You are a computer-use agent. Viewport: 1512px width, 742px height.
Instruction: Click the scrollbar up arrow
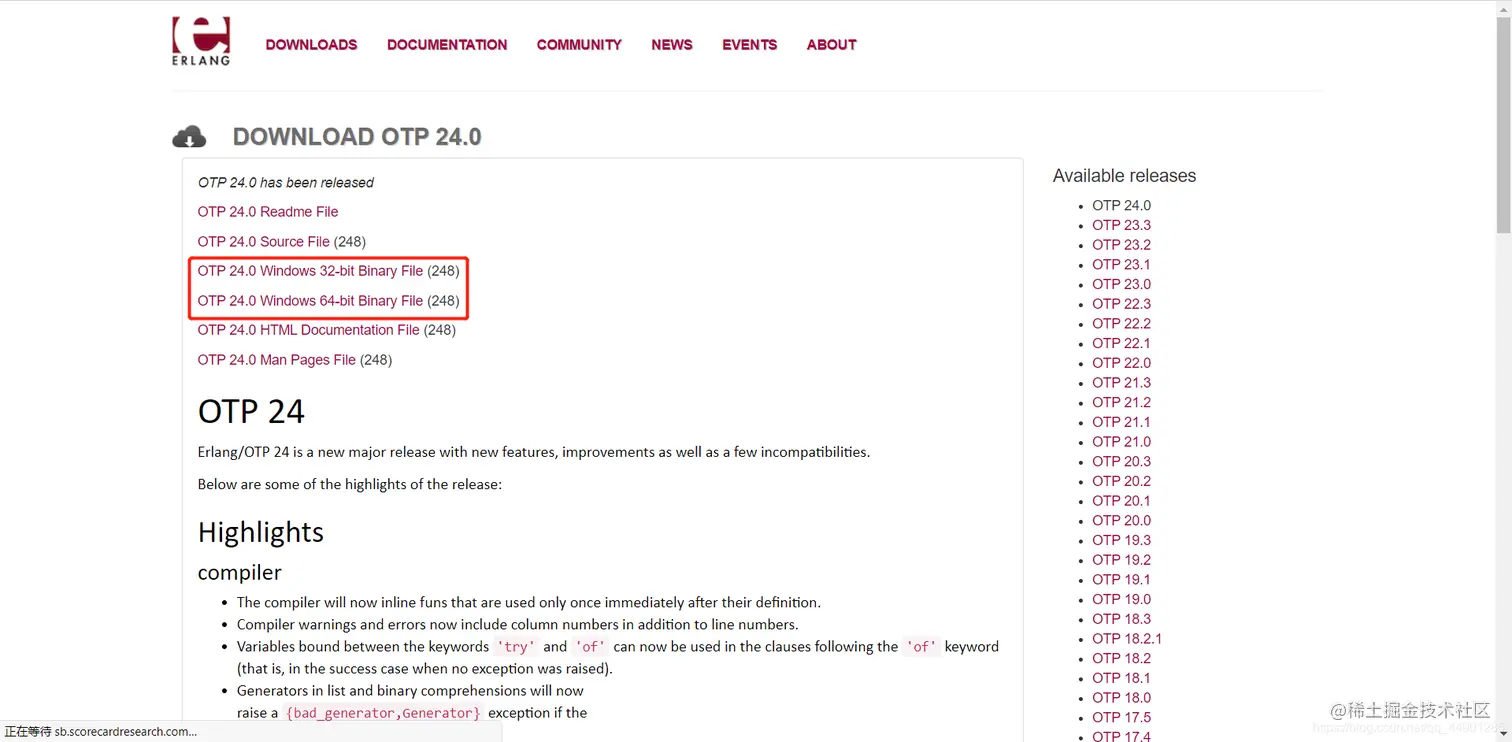point(1503,8)
